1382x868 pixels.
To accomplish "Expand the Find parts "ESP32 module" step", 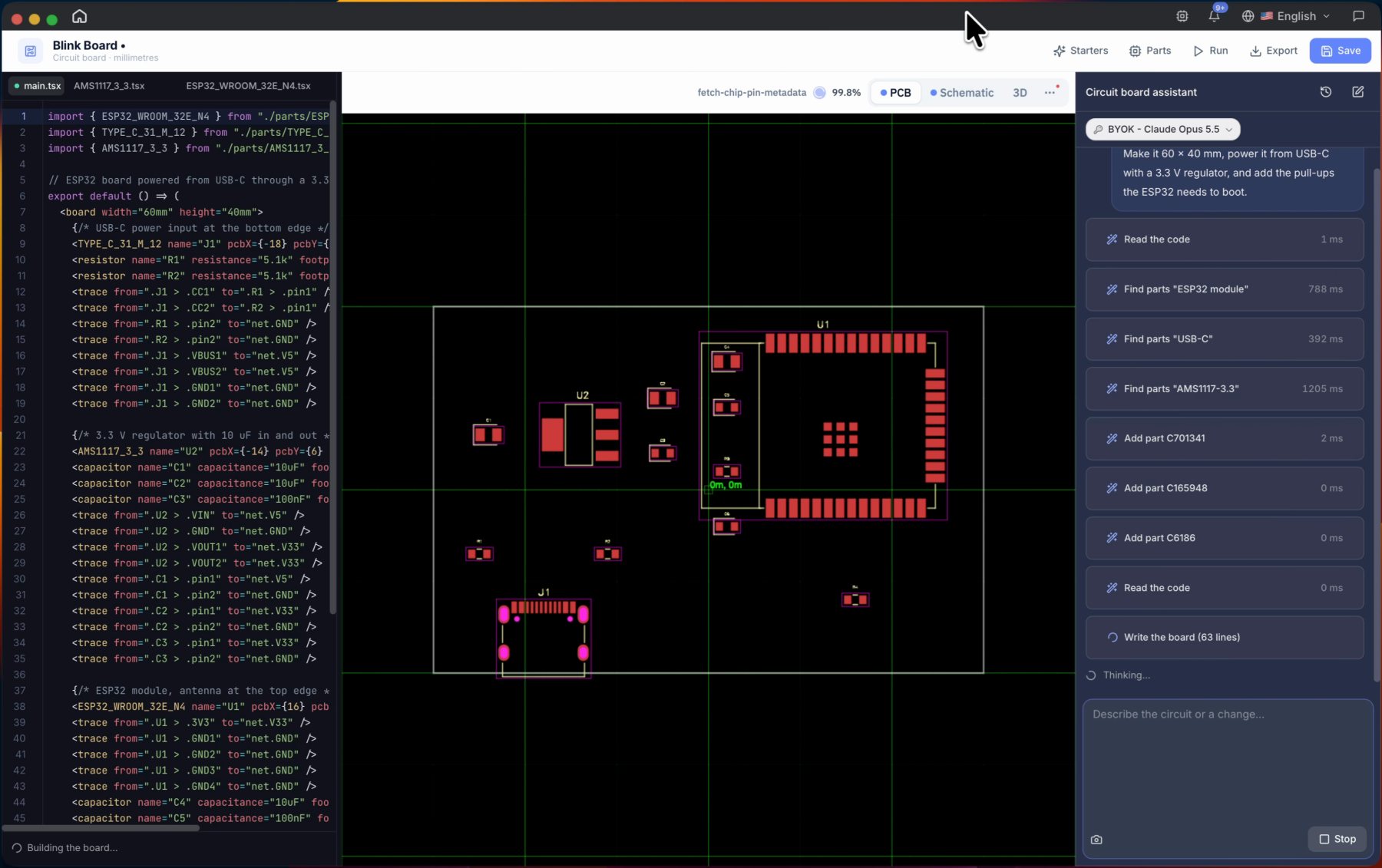I will coord(1225,289).
